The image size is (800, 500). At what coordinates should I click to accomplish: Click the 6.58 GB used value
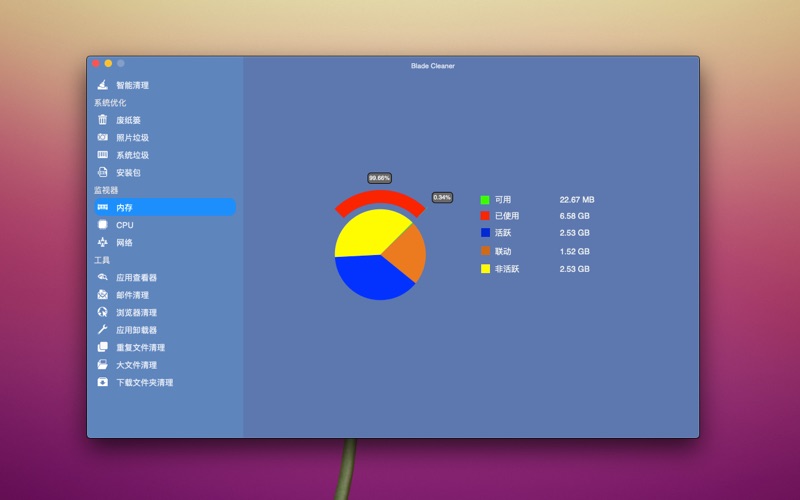574,216
